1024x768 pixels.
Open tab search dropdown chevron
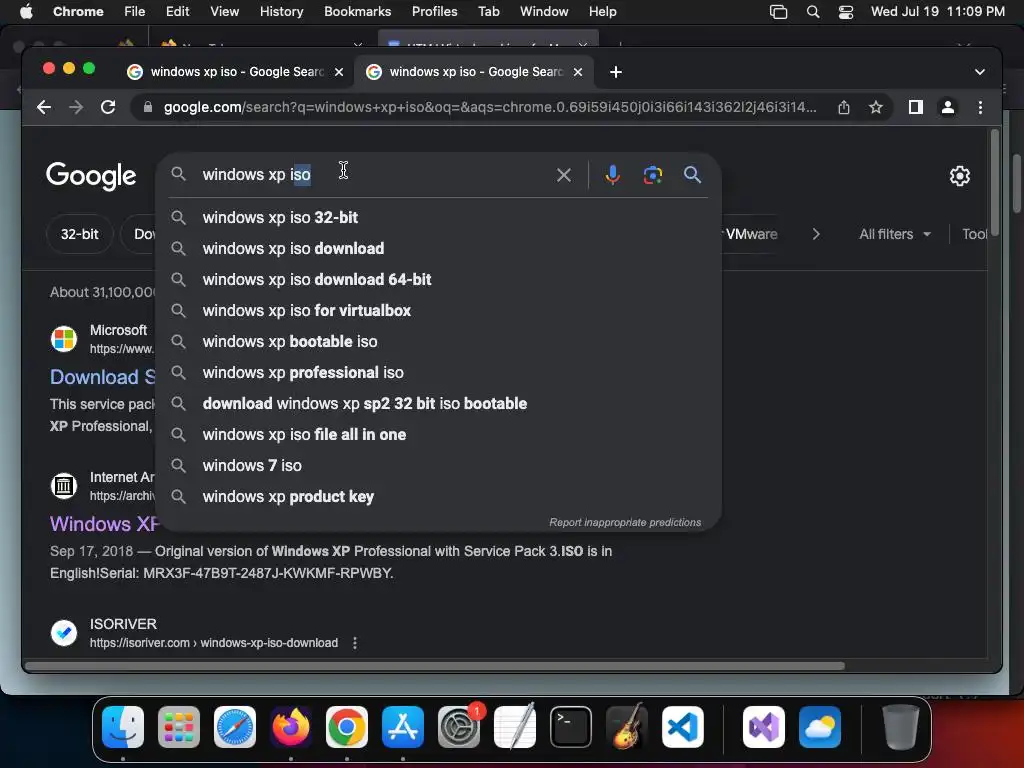tap(980, 72)
